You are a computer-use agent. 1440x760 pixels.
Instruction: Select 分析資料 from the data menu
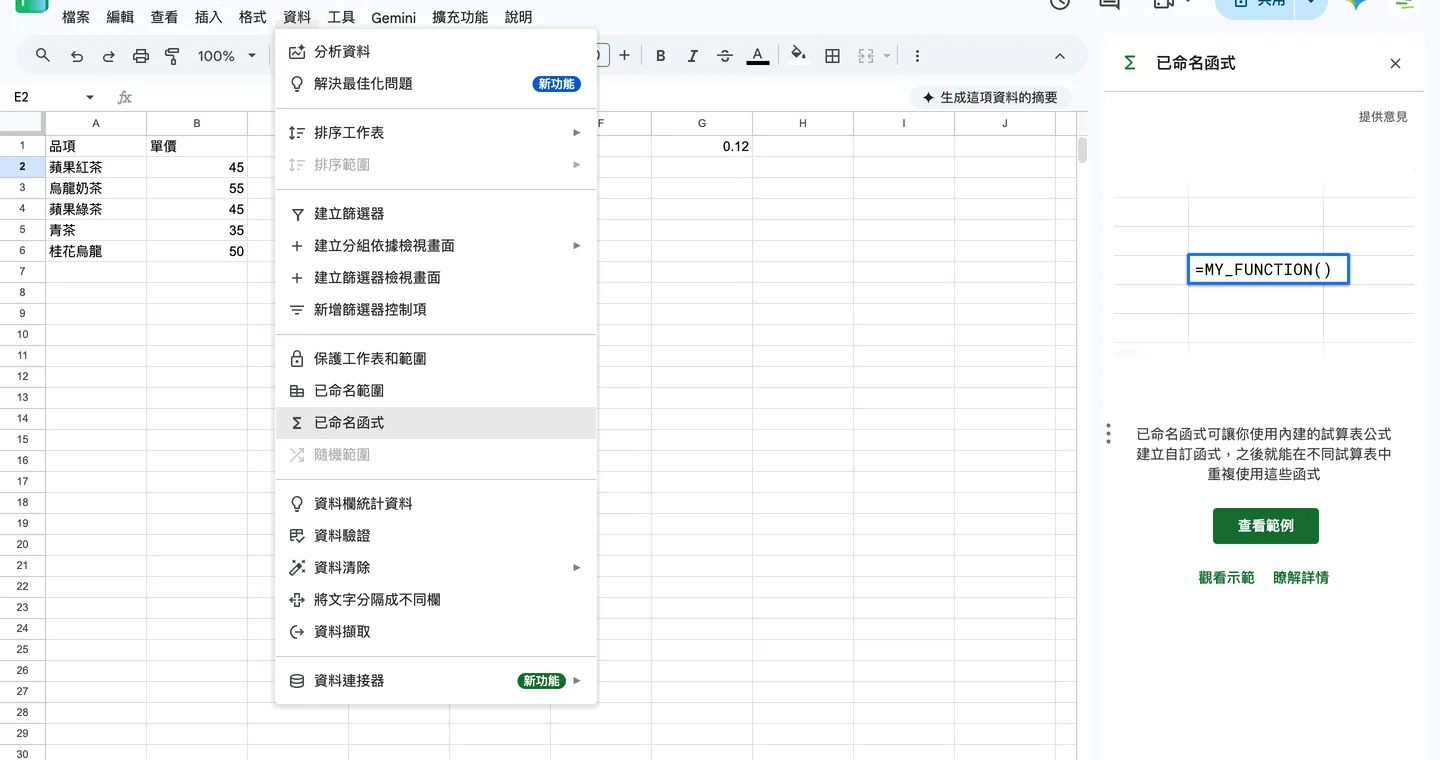(x=436, y=51)
